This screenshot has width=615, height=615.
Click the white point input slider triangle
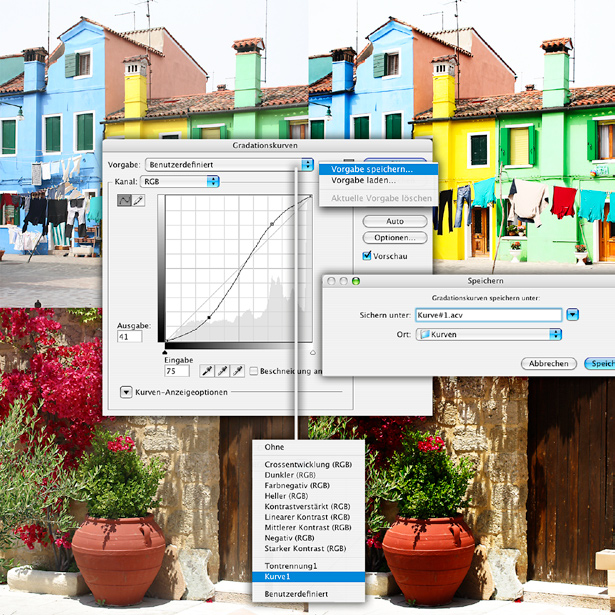coord(313,353)
